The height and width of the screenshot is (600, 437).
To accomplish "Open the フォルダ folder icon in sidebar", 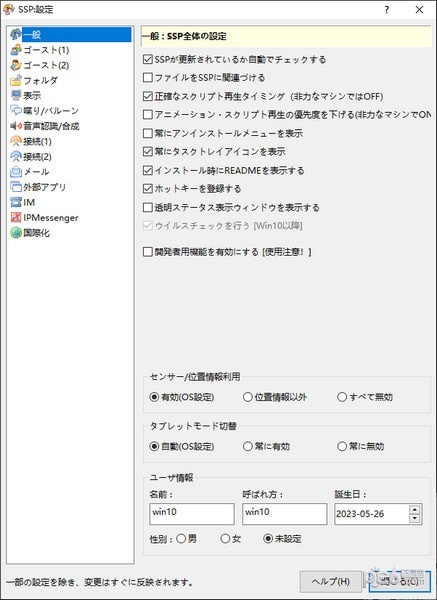I will pyautogui.click(x=16, y=80).
